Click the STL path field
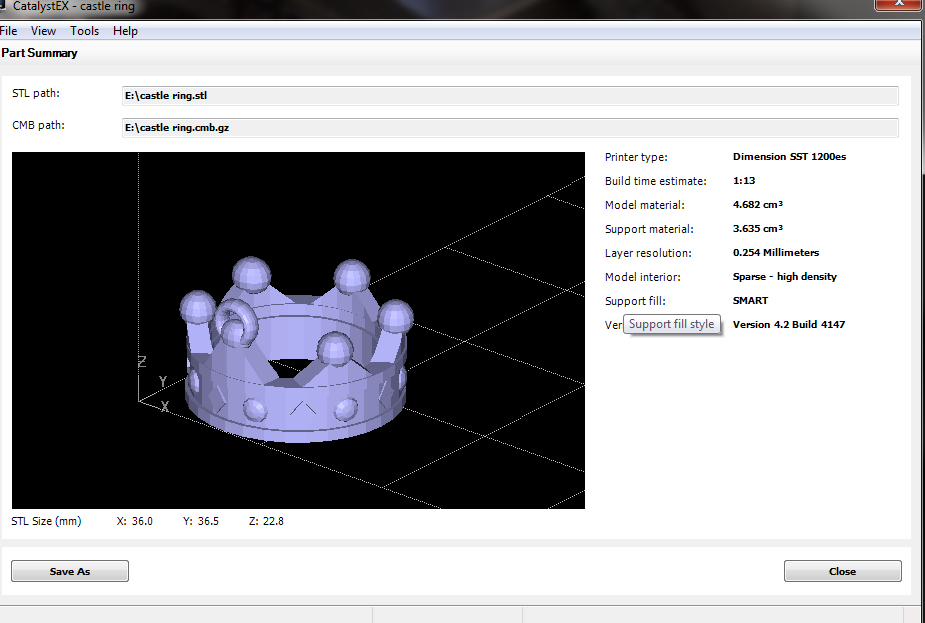 click(x=510, y=96)
